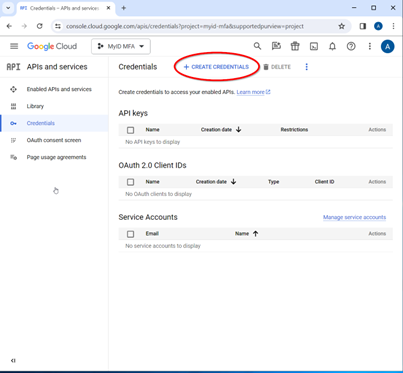Select all Service Accounts checkbox

(131, 234)
